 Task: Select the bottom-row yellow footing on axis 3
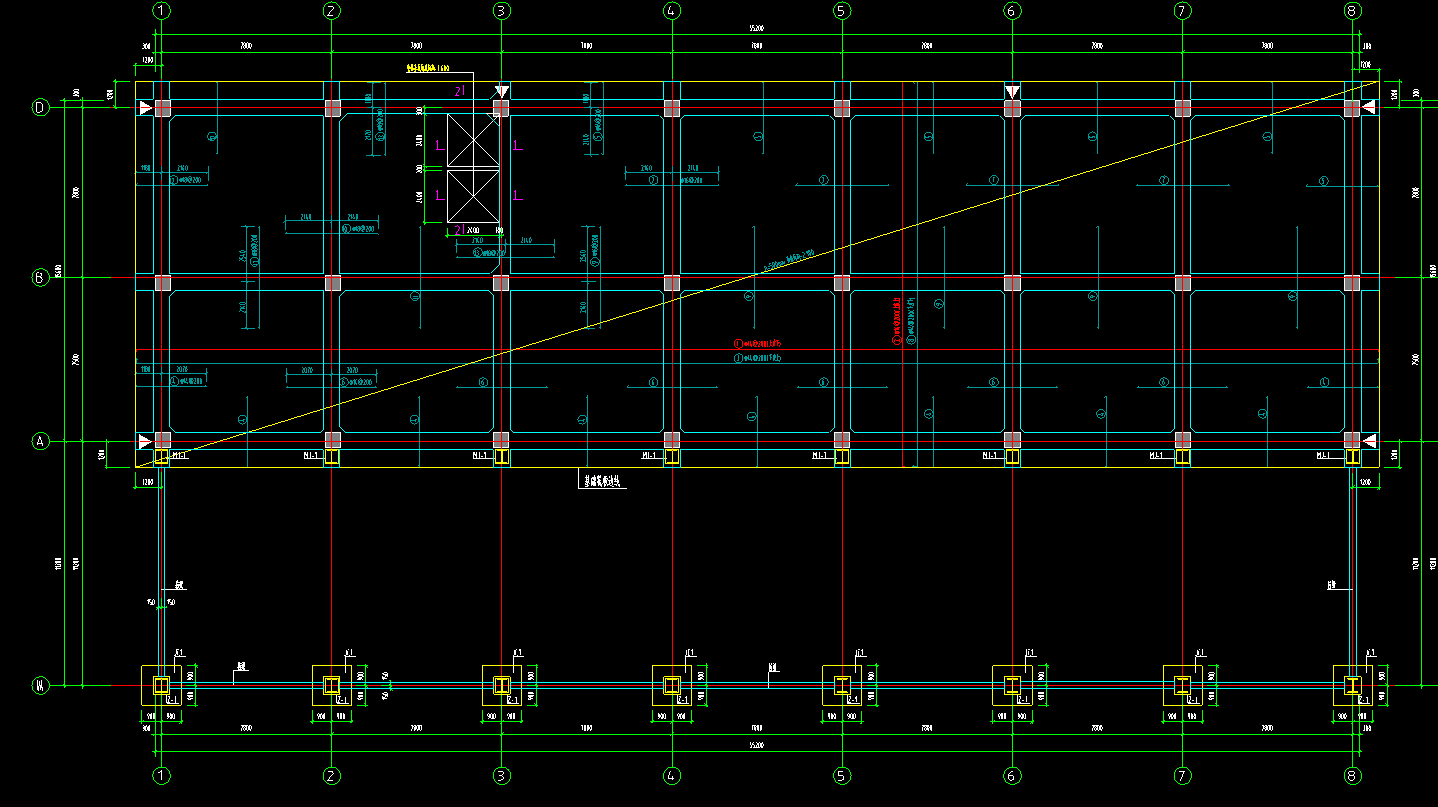click(x=502, y=686)
